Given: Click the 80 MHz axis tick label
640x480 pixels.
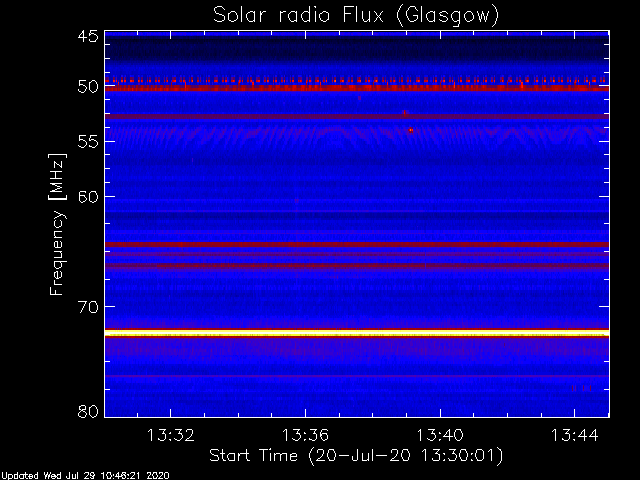Looking at the screenshot, I should (88, 411).
